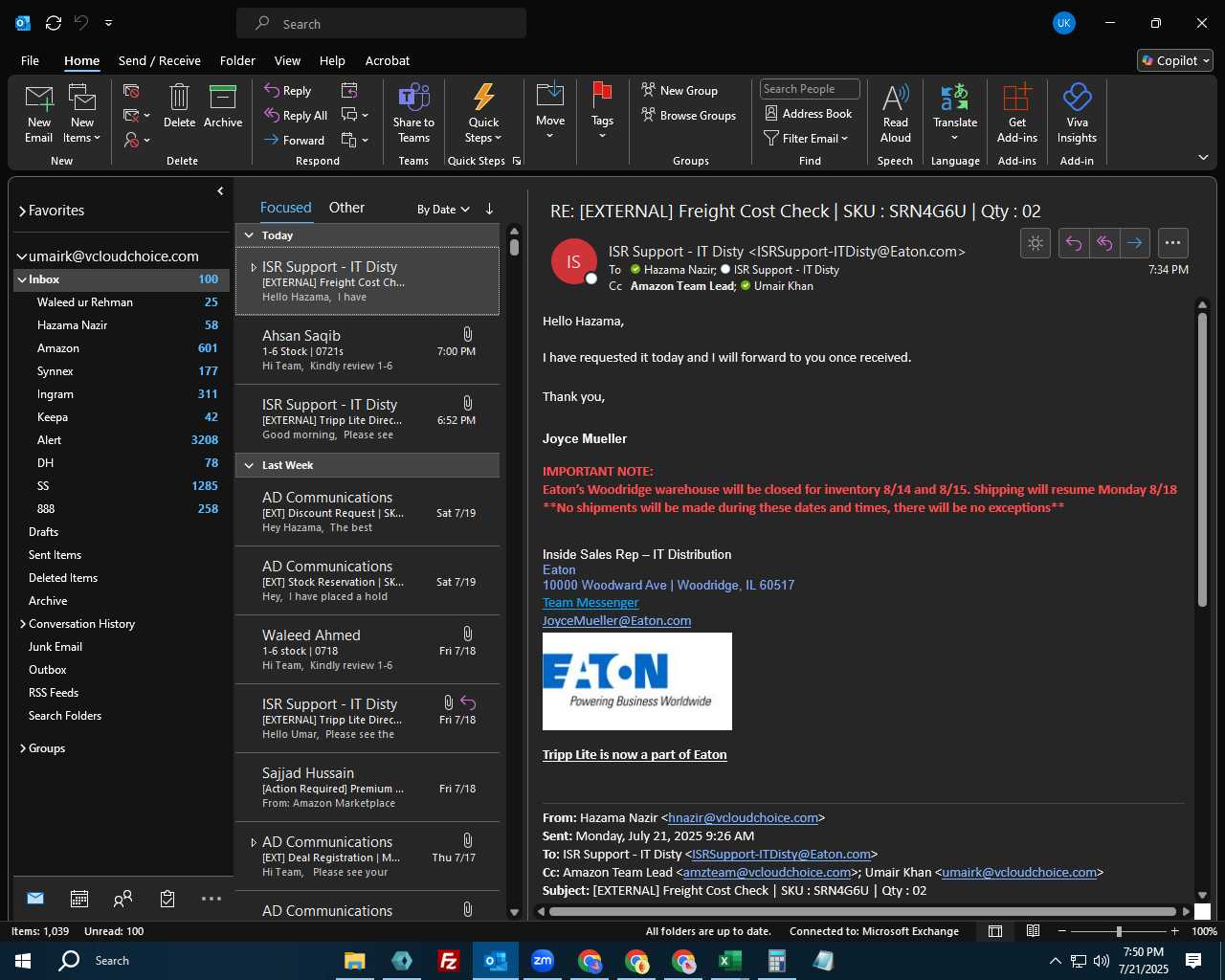Click Browse Groups
The height and width of the screenshot is (980, 1225).
tap(689, 115)
